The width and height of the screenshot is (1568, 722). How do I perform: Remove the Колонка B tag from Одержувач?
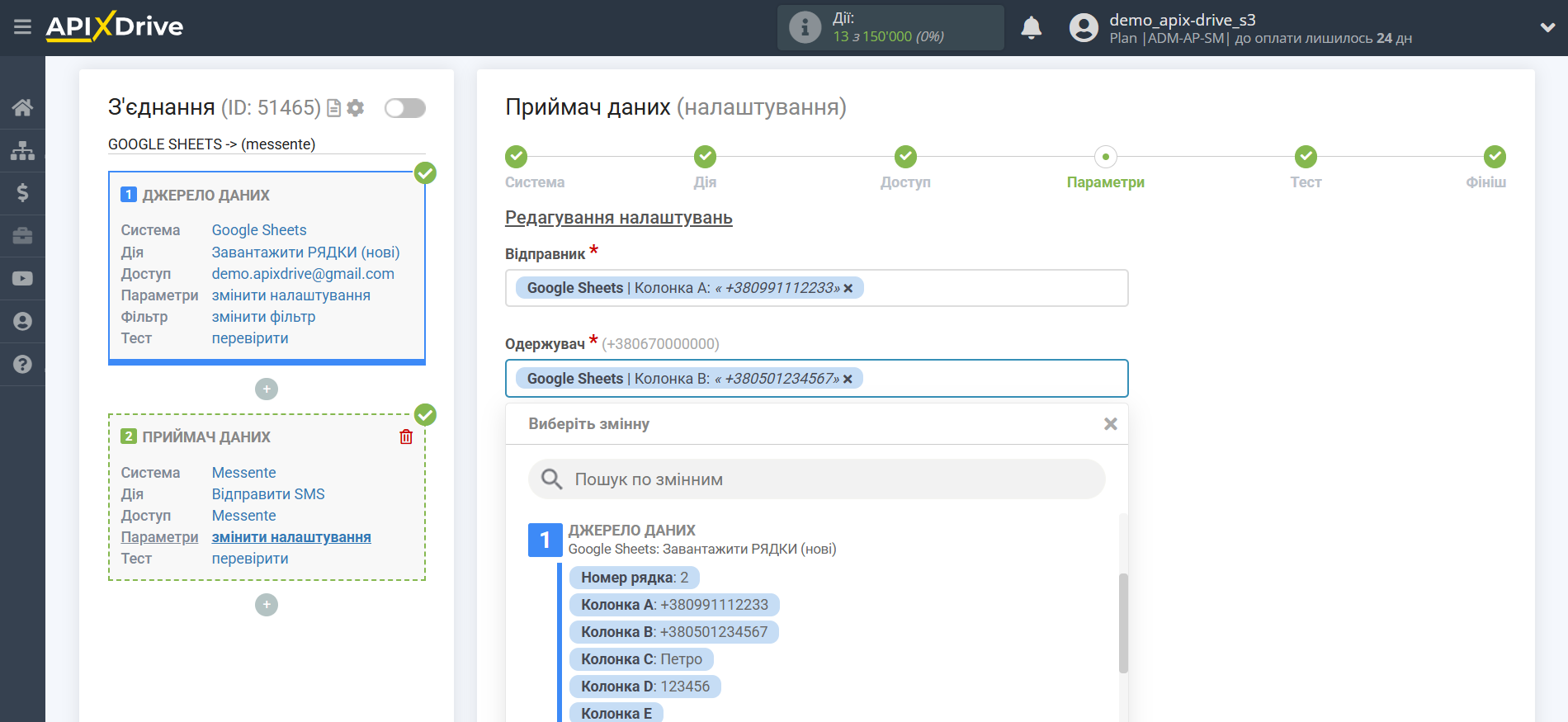click(848, 379)
